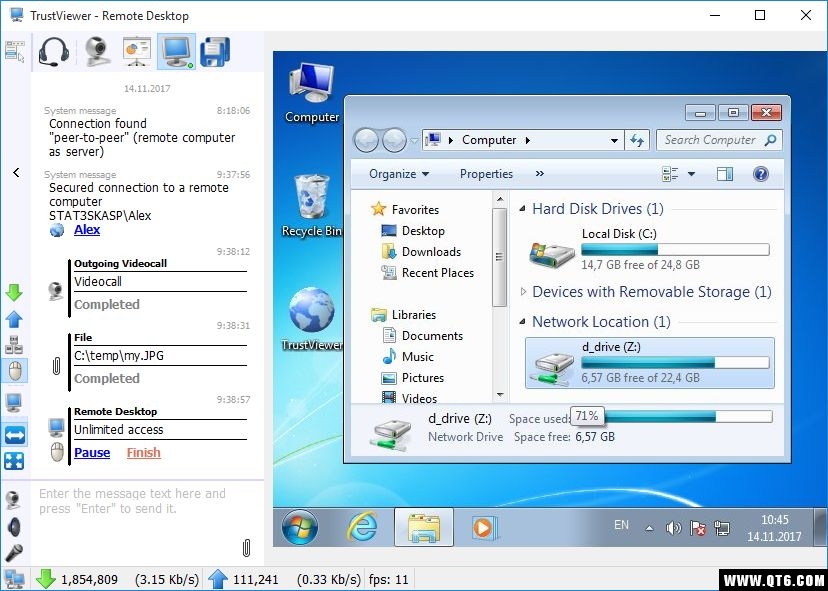Select Local Disk (C:) drive
828x591 pixels.
(650, 249)
